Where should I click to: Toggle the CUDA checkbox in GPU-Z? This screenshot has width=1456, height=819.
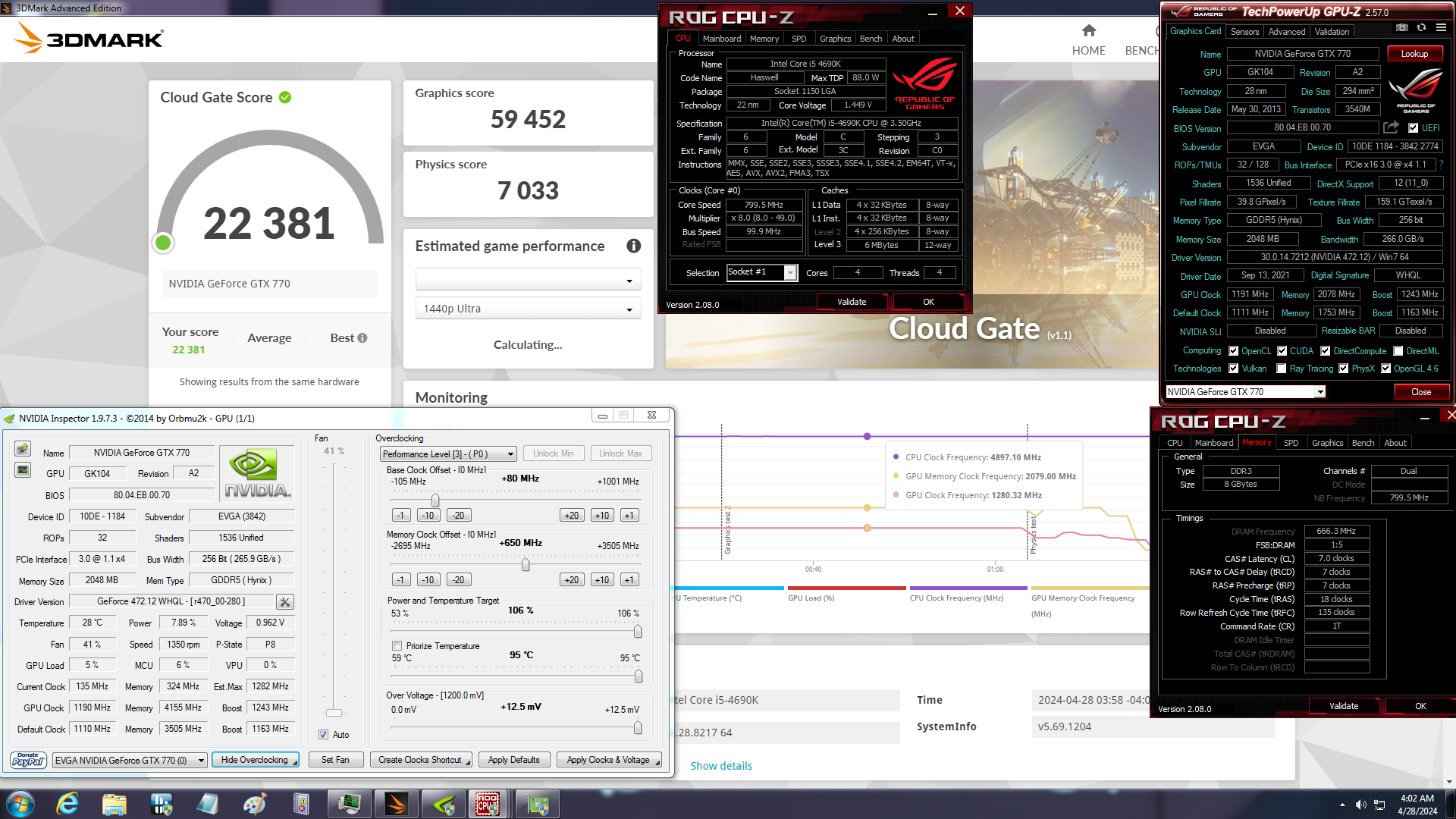1282,351
